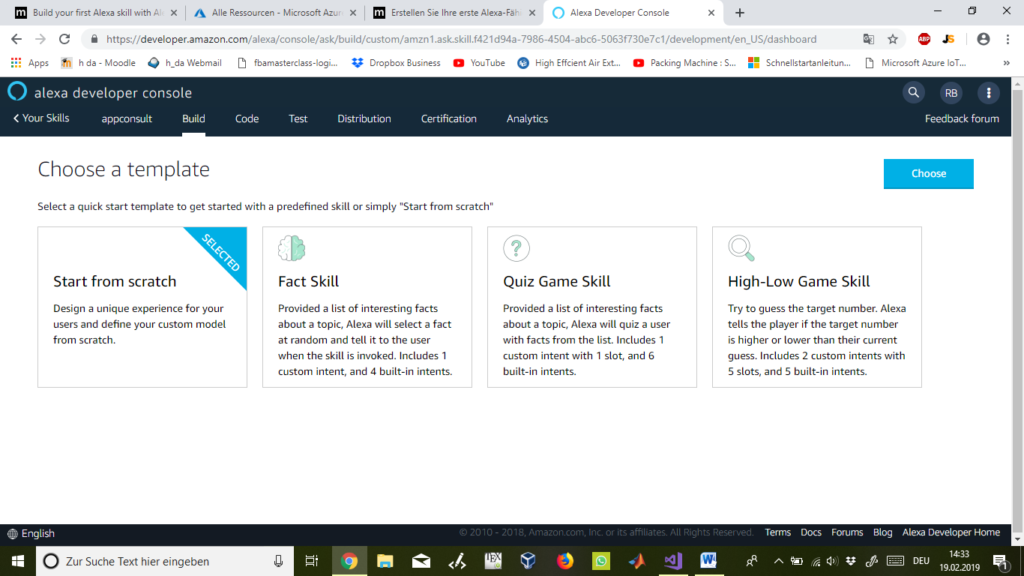This screenshot has height=576, width=1024.
Task: Open the Docs footer link
Action: pos(810,532)
